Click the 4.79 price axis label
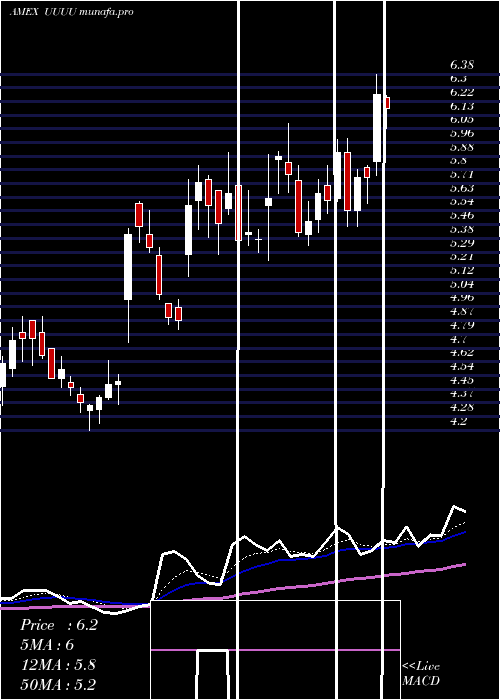 [462, 325]
